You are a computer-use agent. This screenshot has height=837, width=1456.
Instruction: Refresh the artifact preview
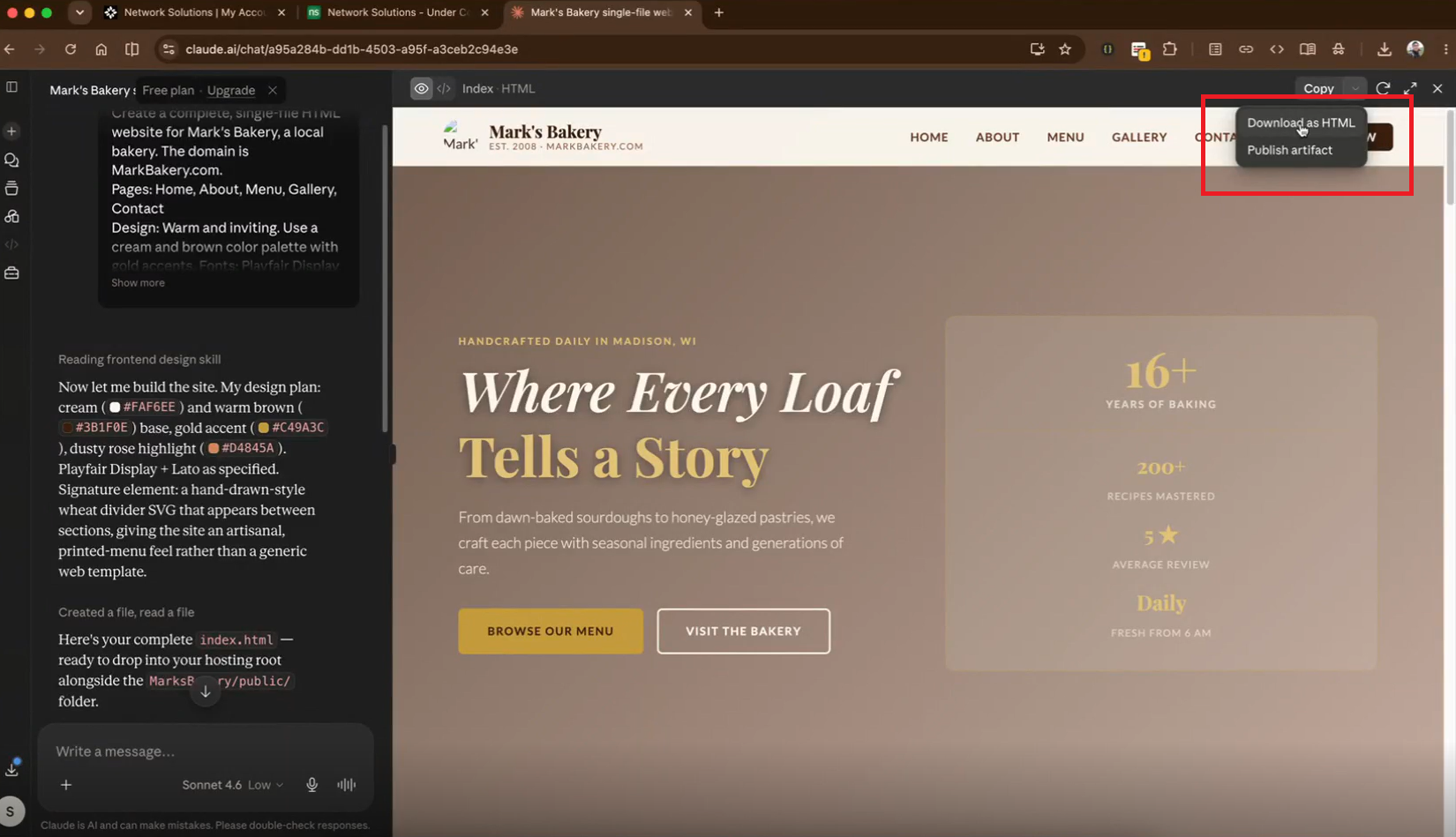[x=1383, y=88]
